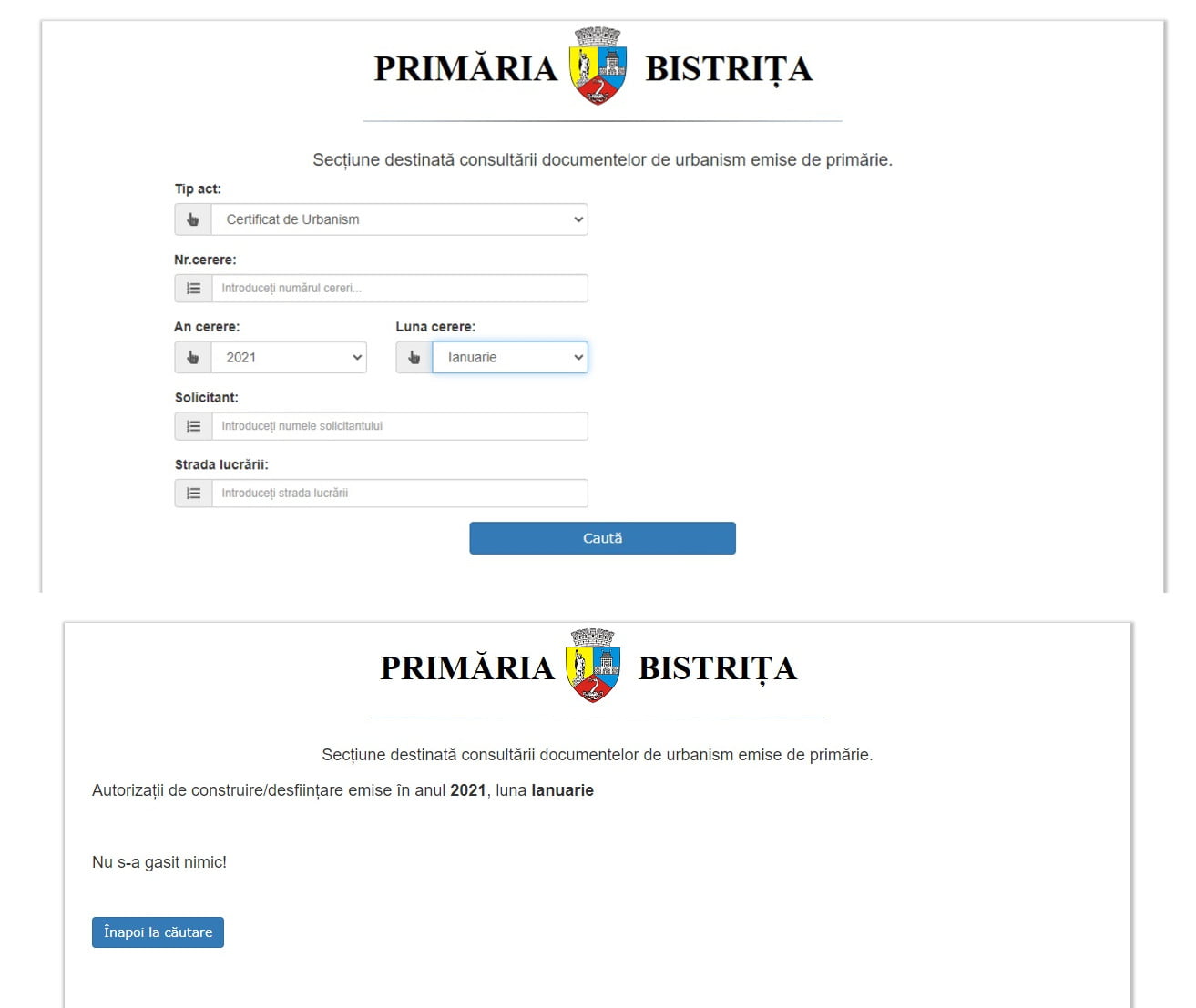Click the hand pointer icon beside Tip act
The image size is (1196, 1008).
click(x=193, y=219)
